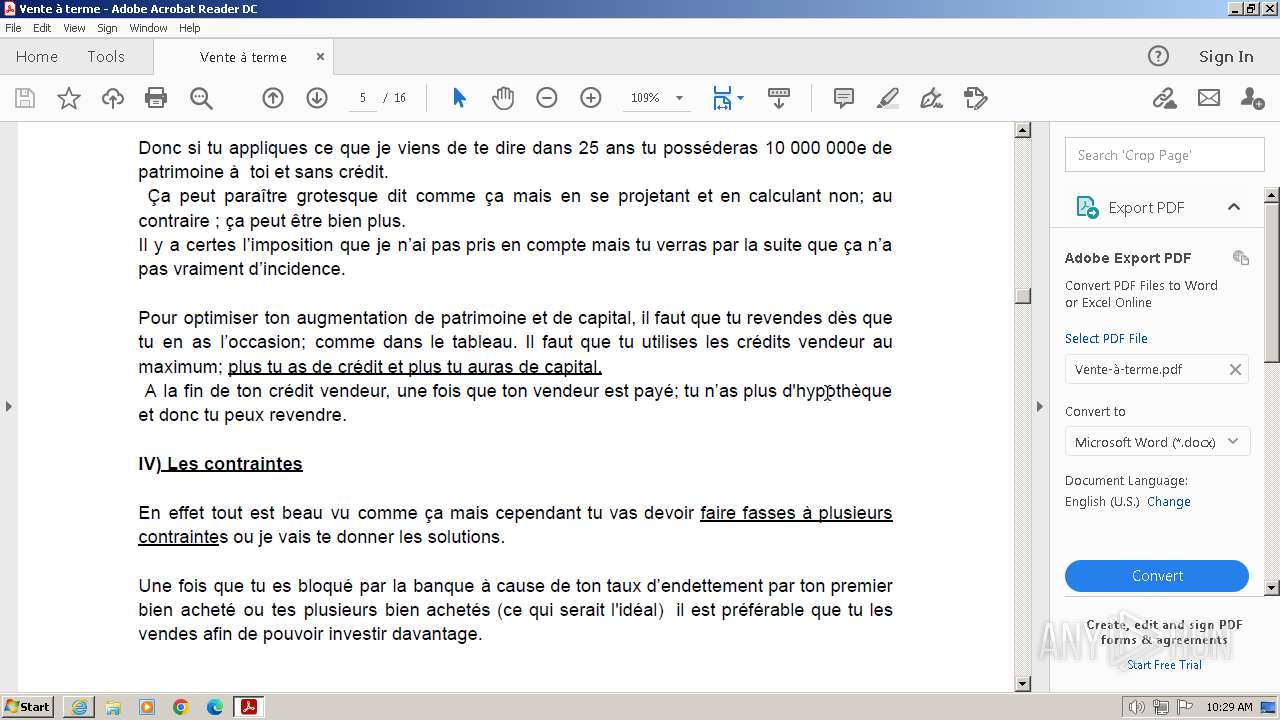
Task: Select the highlight text tool
Action: pos(888,98)
